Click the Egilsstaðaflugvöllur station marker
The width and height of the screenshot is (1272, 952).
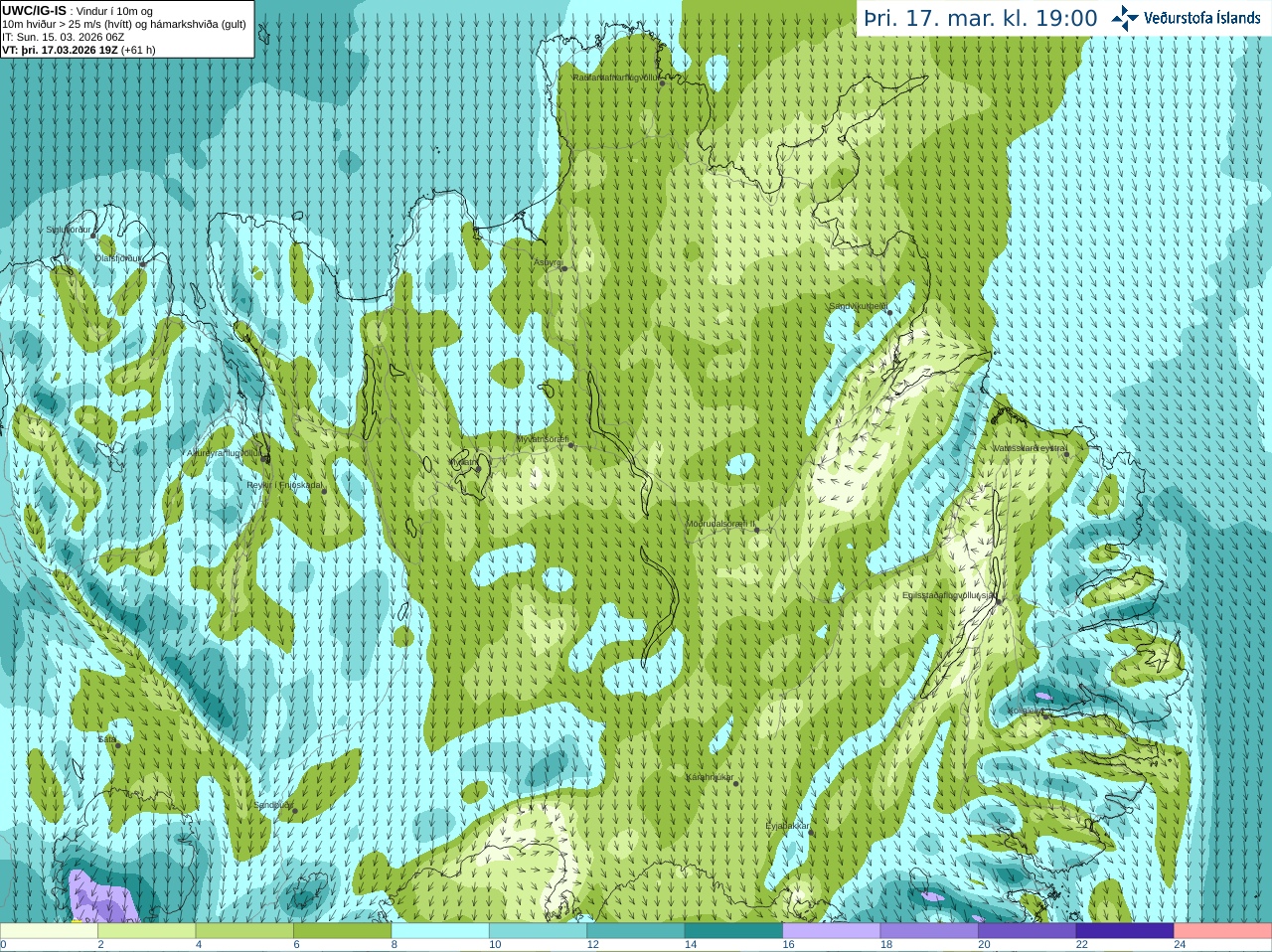(998, 601)
